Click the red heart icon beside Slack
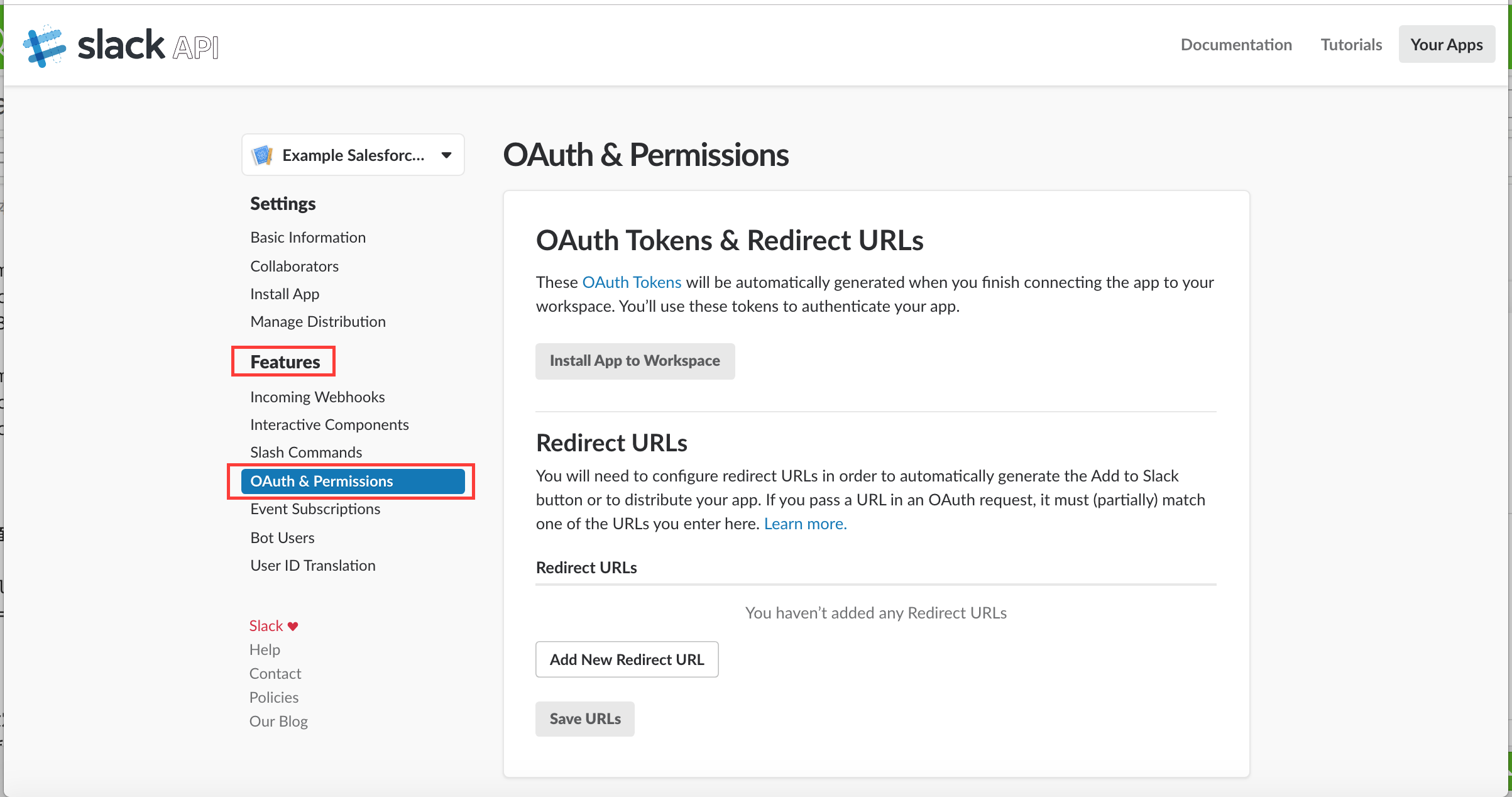The width and height of the screenshot is (1512, 797). tap(293, 626)
